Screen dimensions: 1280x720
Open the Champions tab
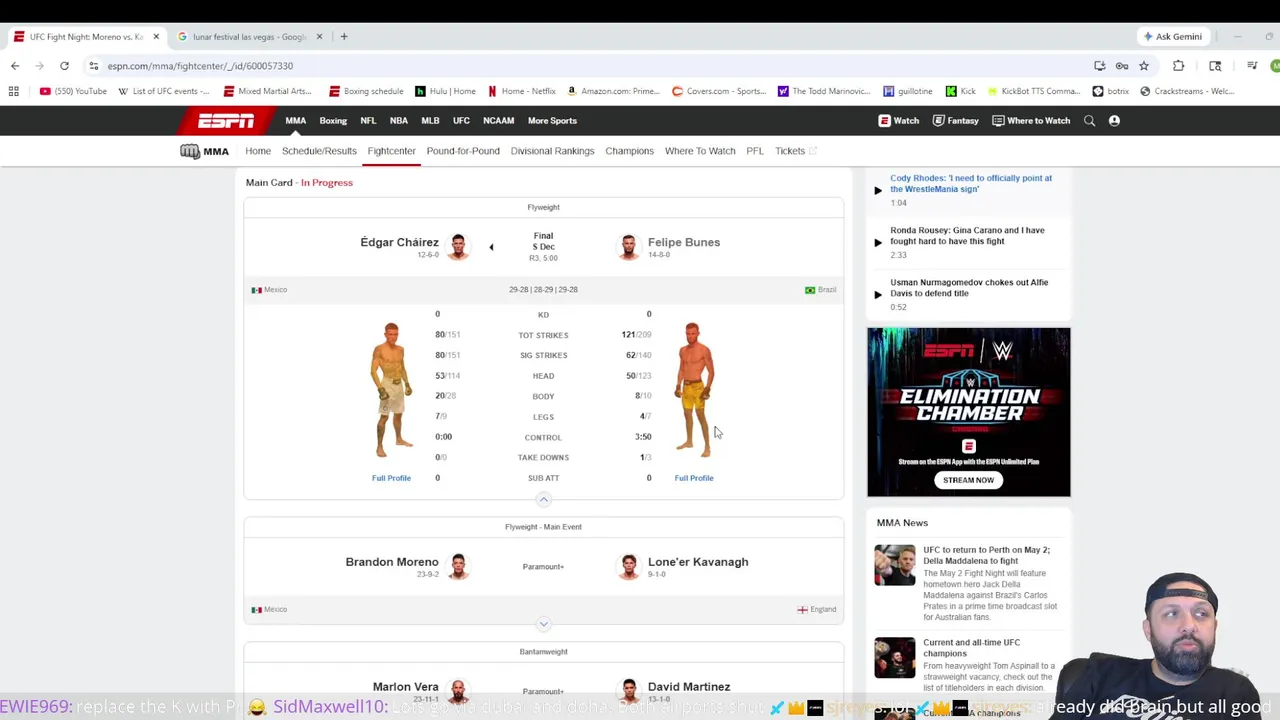click(629, 151)
